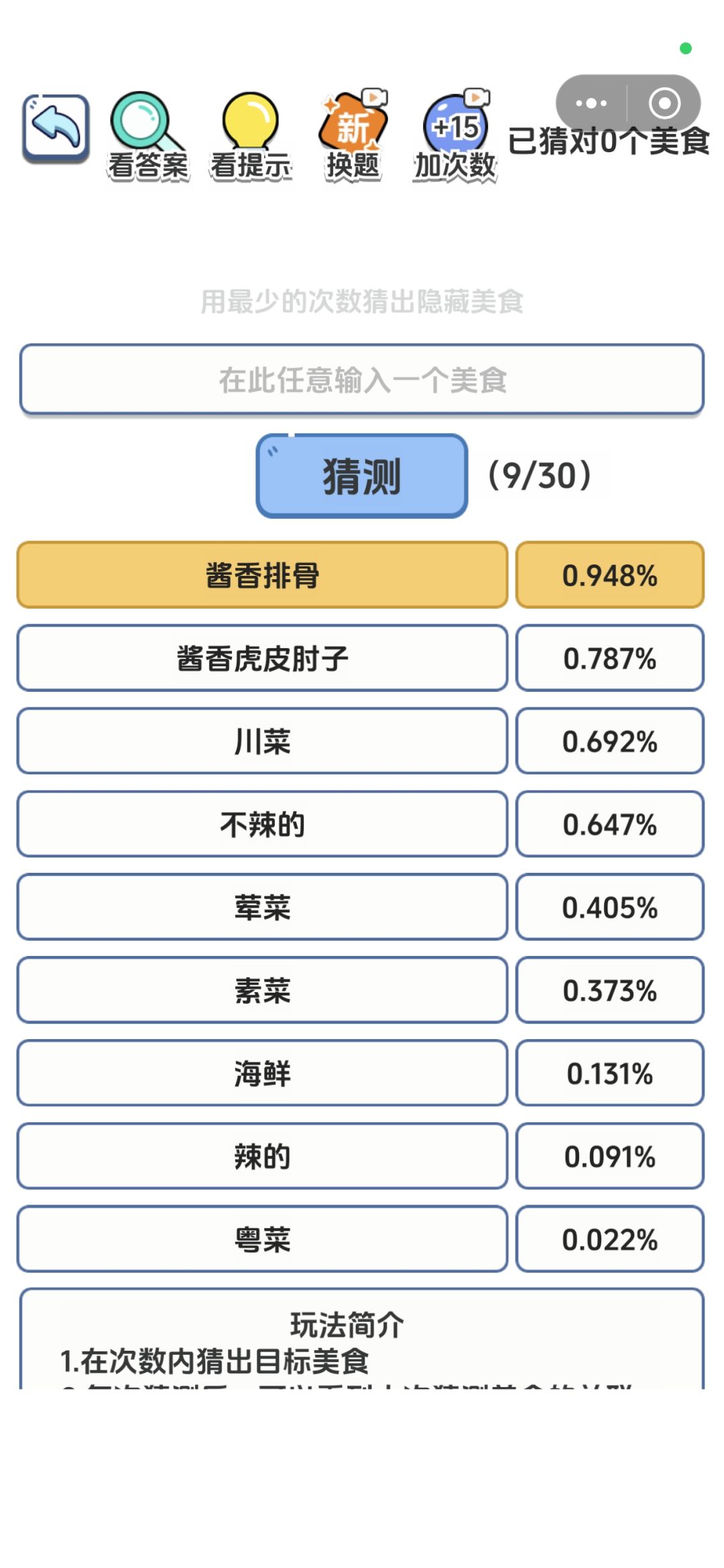Tap the 不辣的 guess entry
724x1568 pixels.
click(262, 825)
